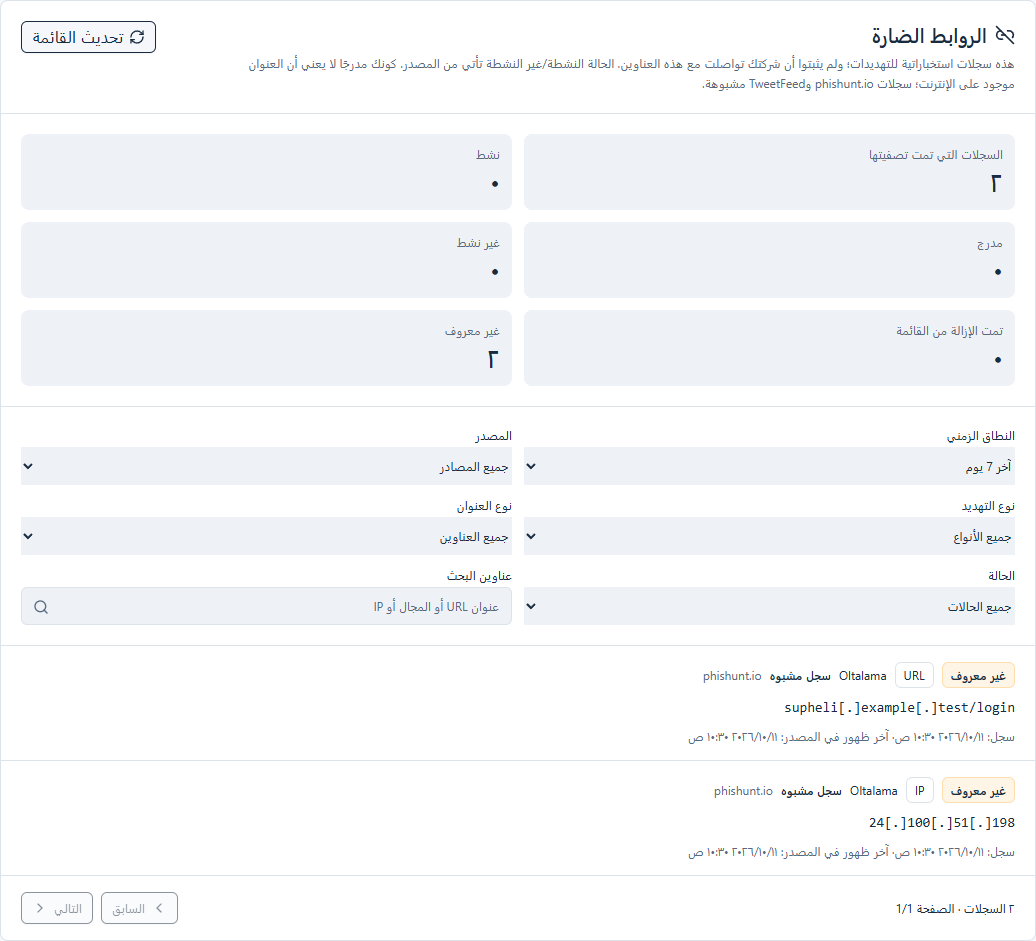Click the timestamp line under the supheli address
The height and width of the screenshot is (941, 1036).
(851, 737)
